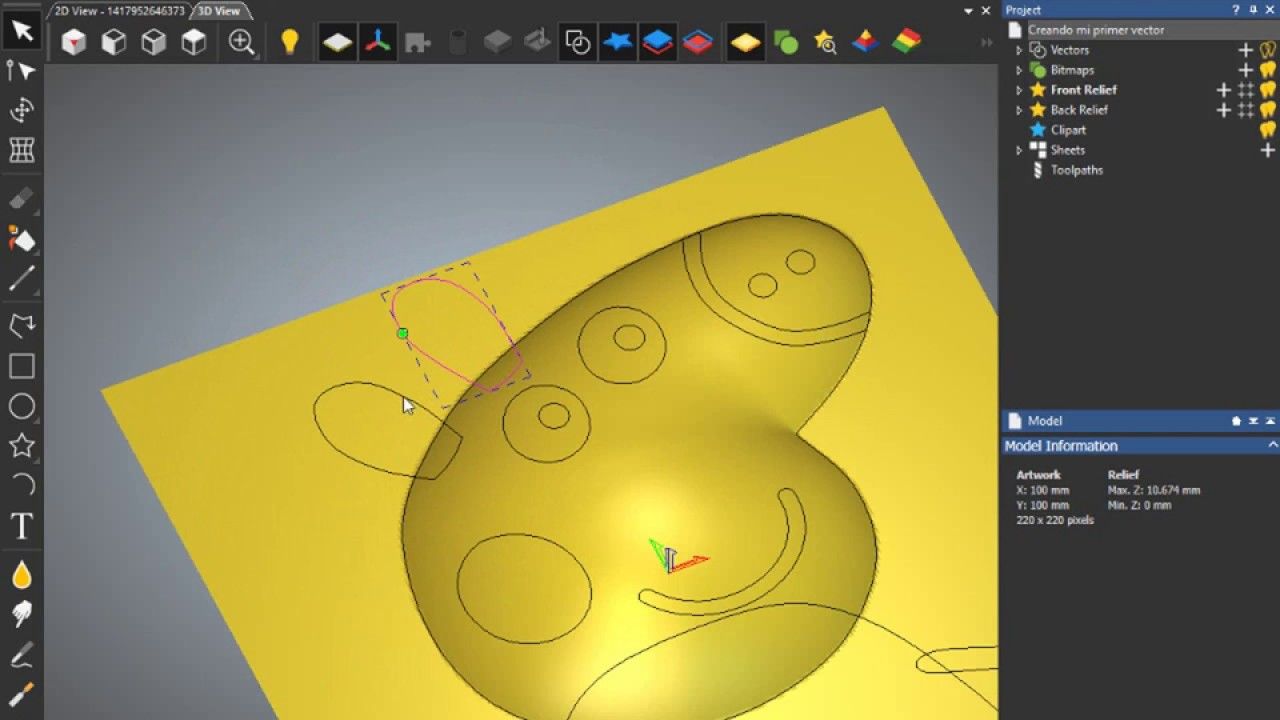Collapse the Vectors tree item

click(1019, 50)
